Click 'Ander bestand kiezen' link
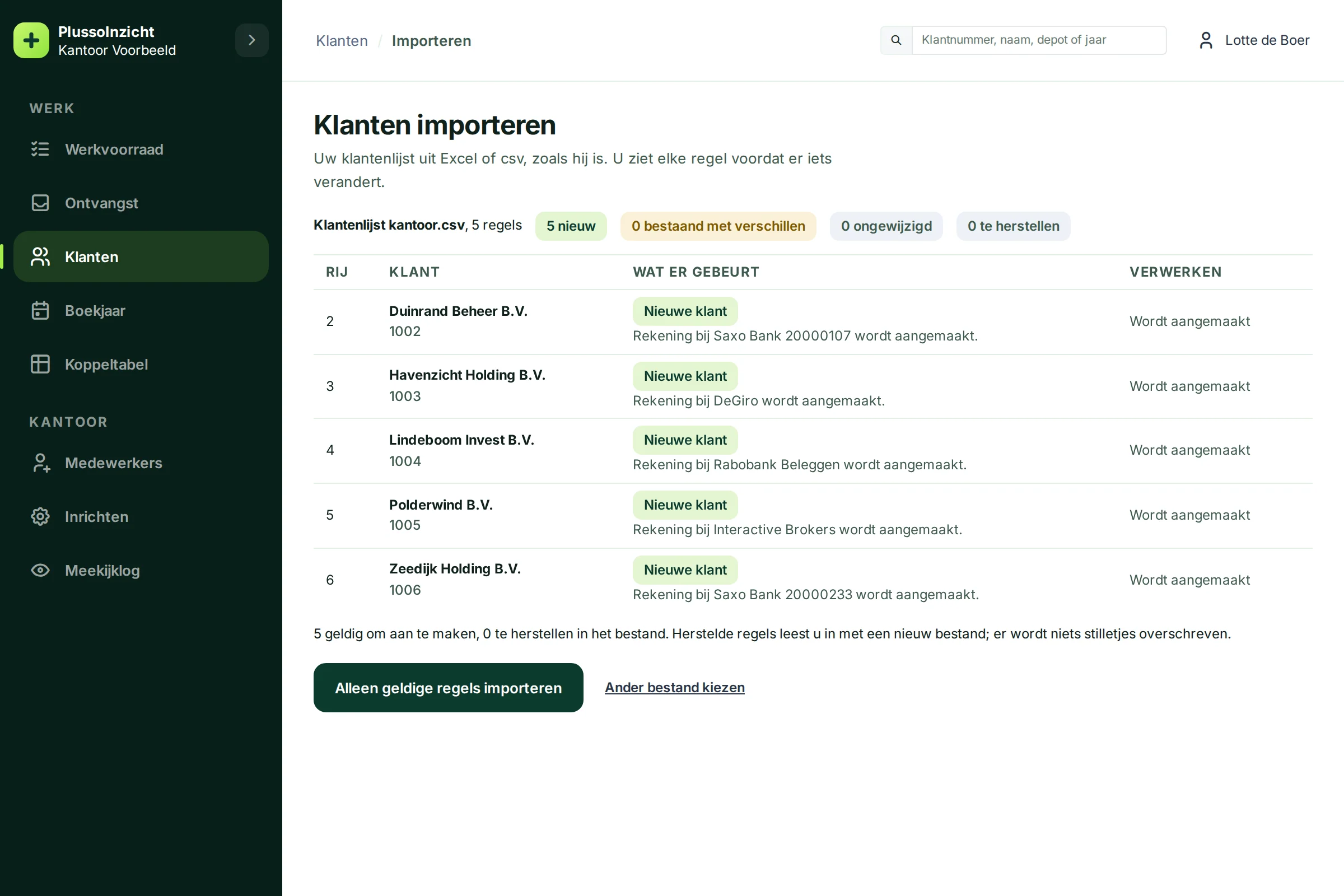 [x=674, y=688]
